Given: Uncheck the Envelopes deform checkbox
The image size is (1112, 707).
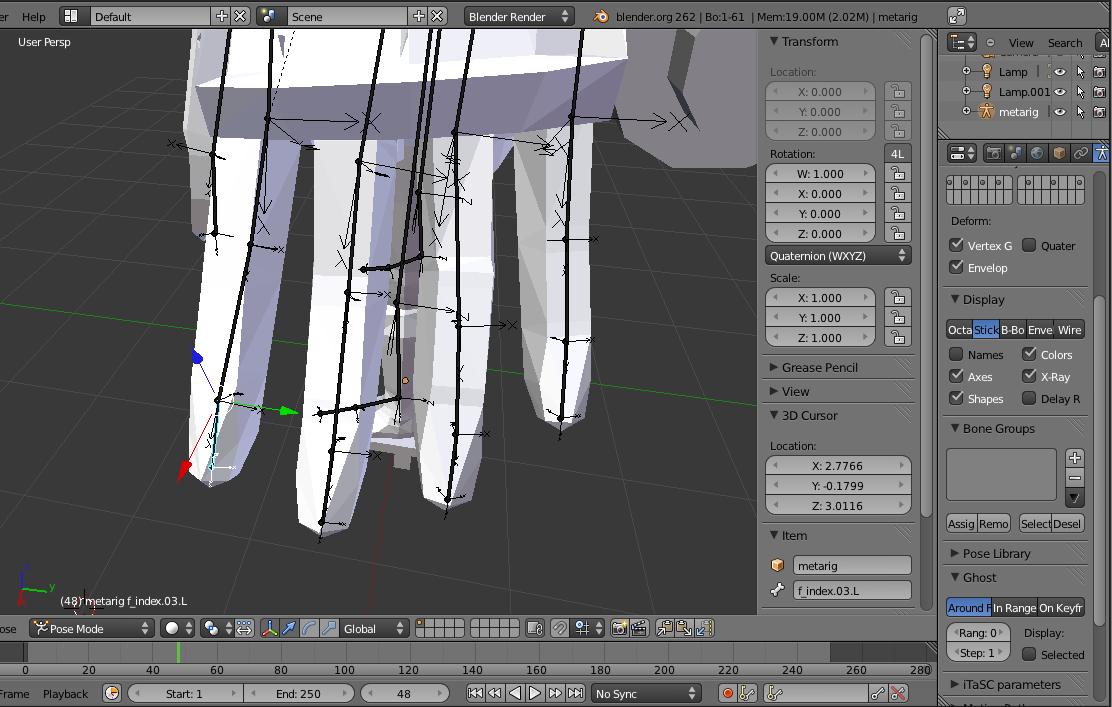Looking at the screenshot, I should click(956, 267).
